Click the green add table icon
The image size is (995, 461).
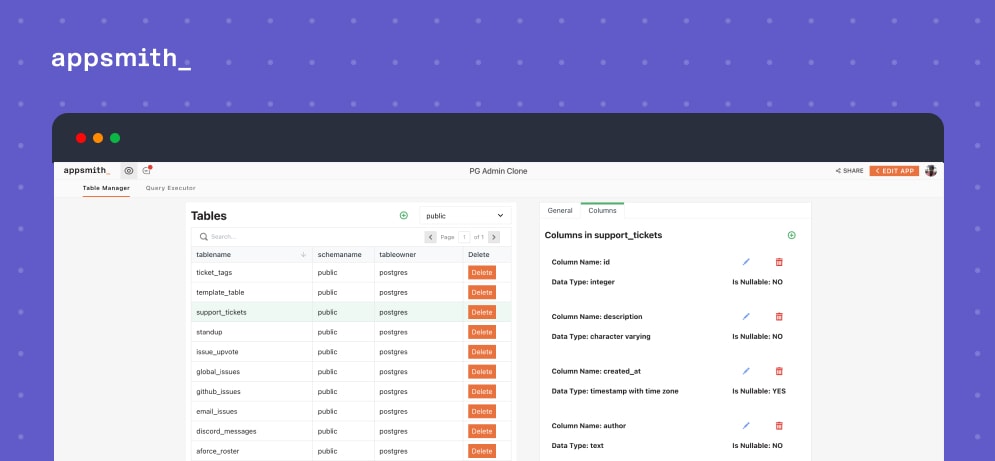point(404,215)
